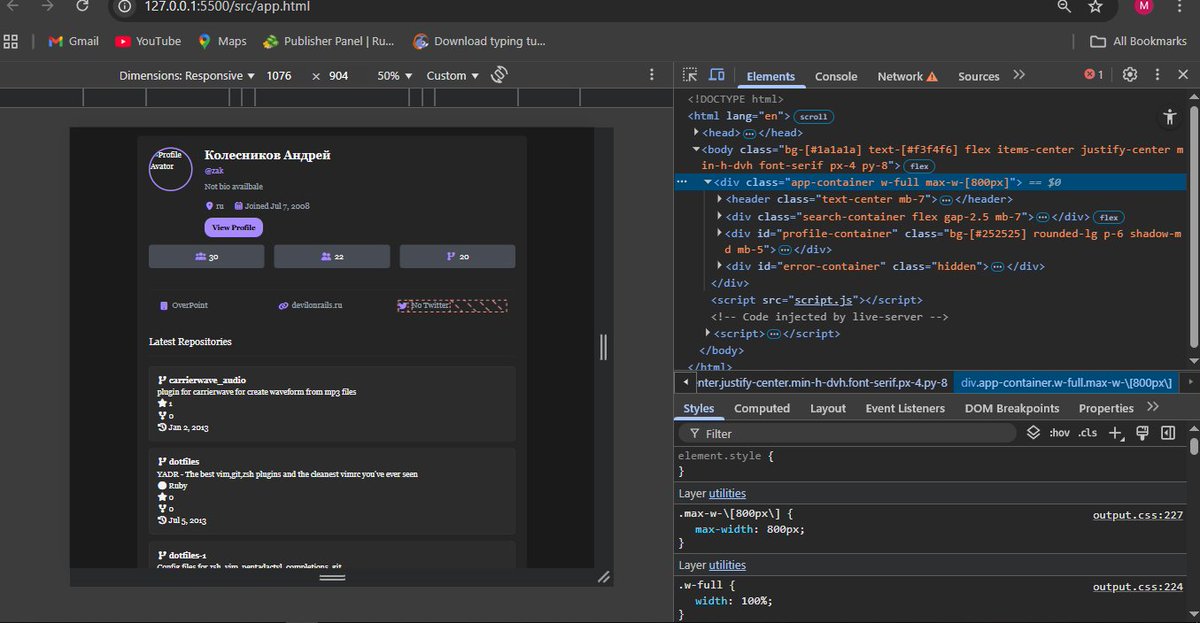Open the All Bookmarks folder
1200x623 pixels.
coord(1139,41)
